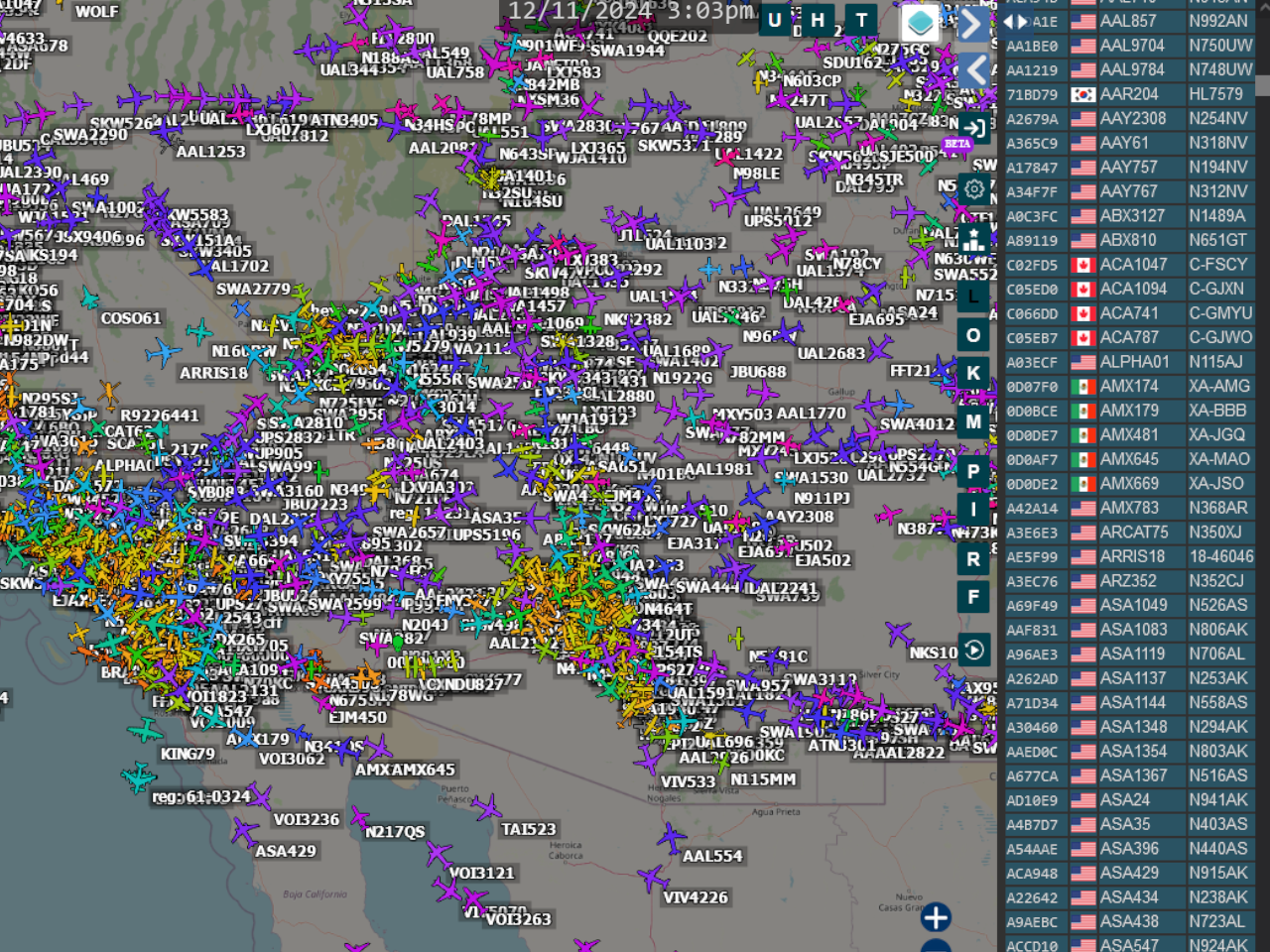
Task: Select ABX810 in the aircraft table
Action: 1128,240
